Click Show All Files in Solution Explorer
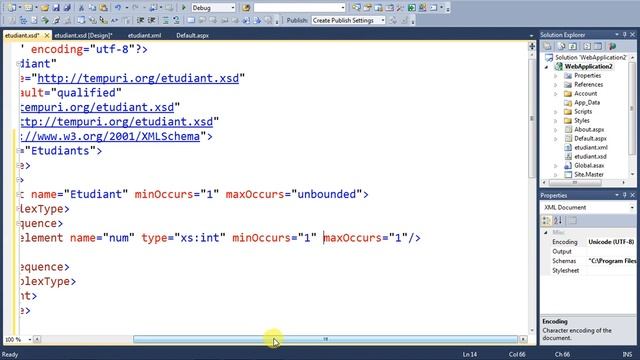The width and height of the screenshot is (640, 360). (562, 46)
